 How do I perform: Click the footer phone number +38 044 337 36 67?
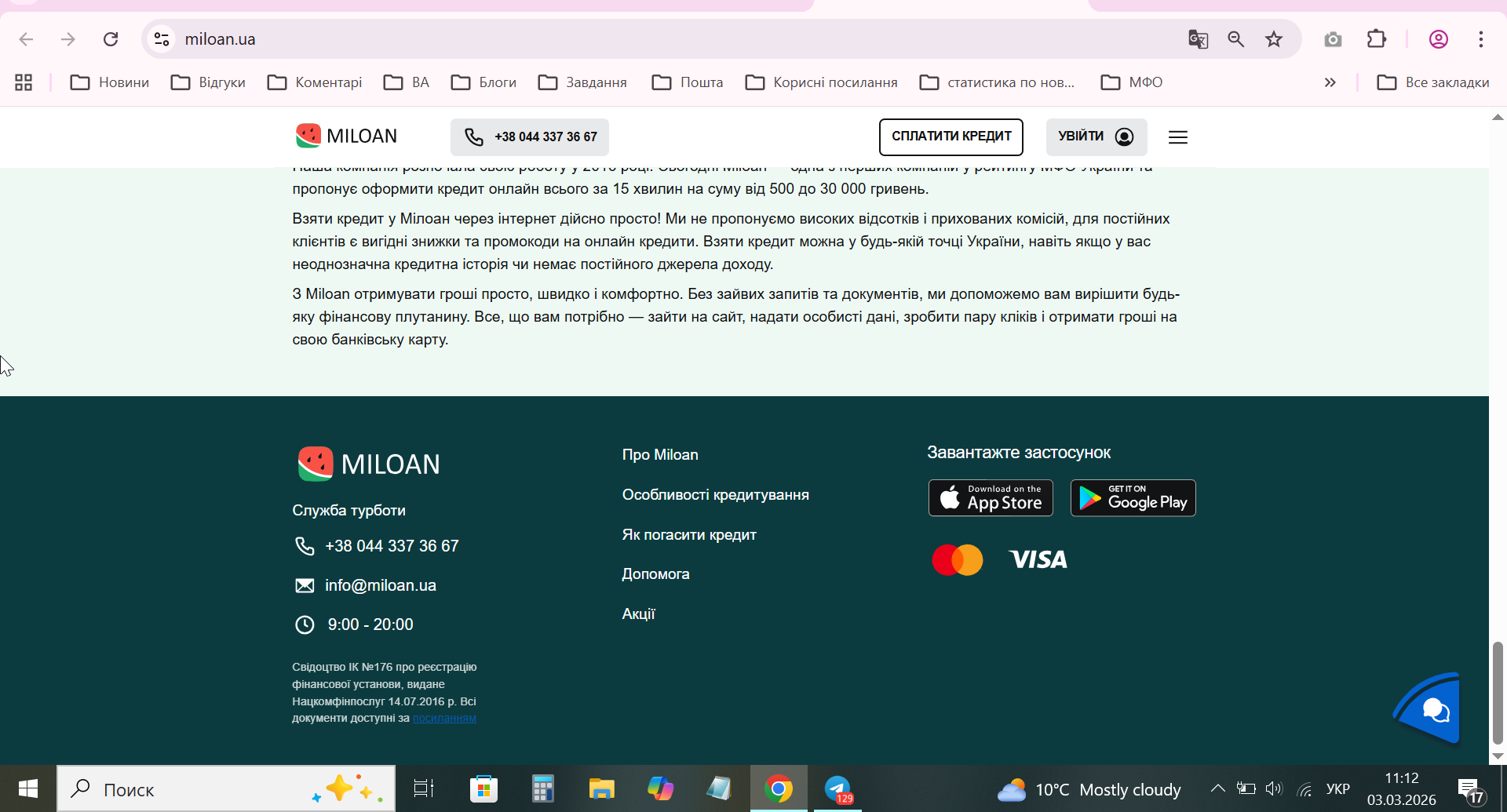(392, 546)
